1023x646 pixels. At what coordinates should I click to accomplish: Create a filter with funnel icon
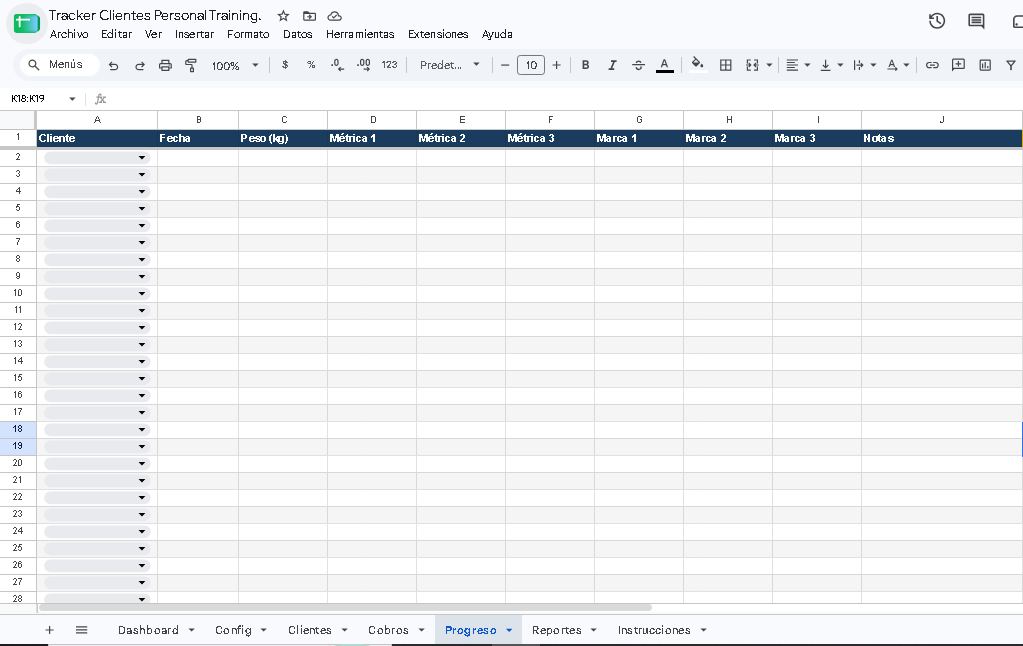[1011, 65]
